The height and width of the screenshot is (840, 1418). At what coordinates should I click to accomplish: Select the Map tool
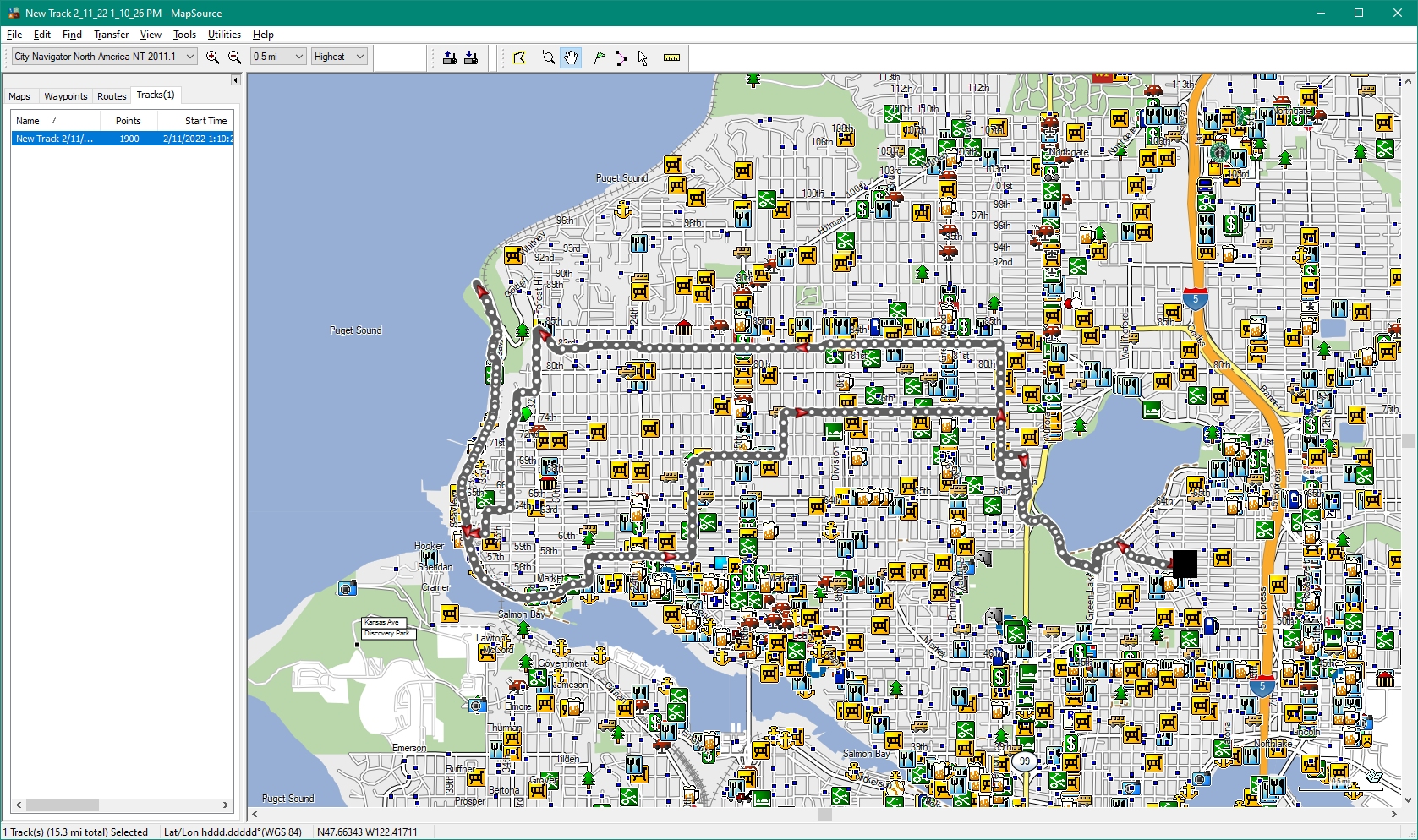point(519,57)
